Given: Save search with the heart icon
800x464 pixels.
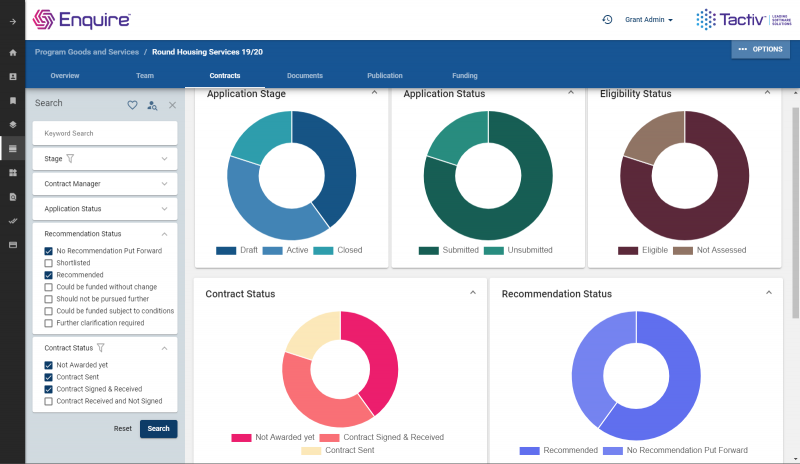Looking at the screenshot, I should (x=132, y=105).
